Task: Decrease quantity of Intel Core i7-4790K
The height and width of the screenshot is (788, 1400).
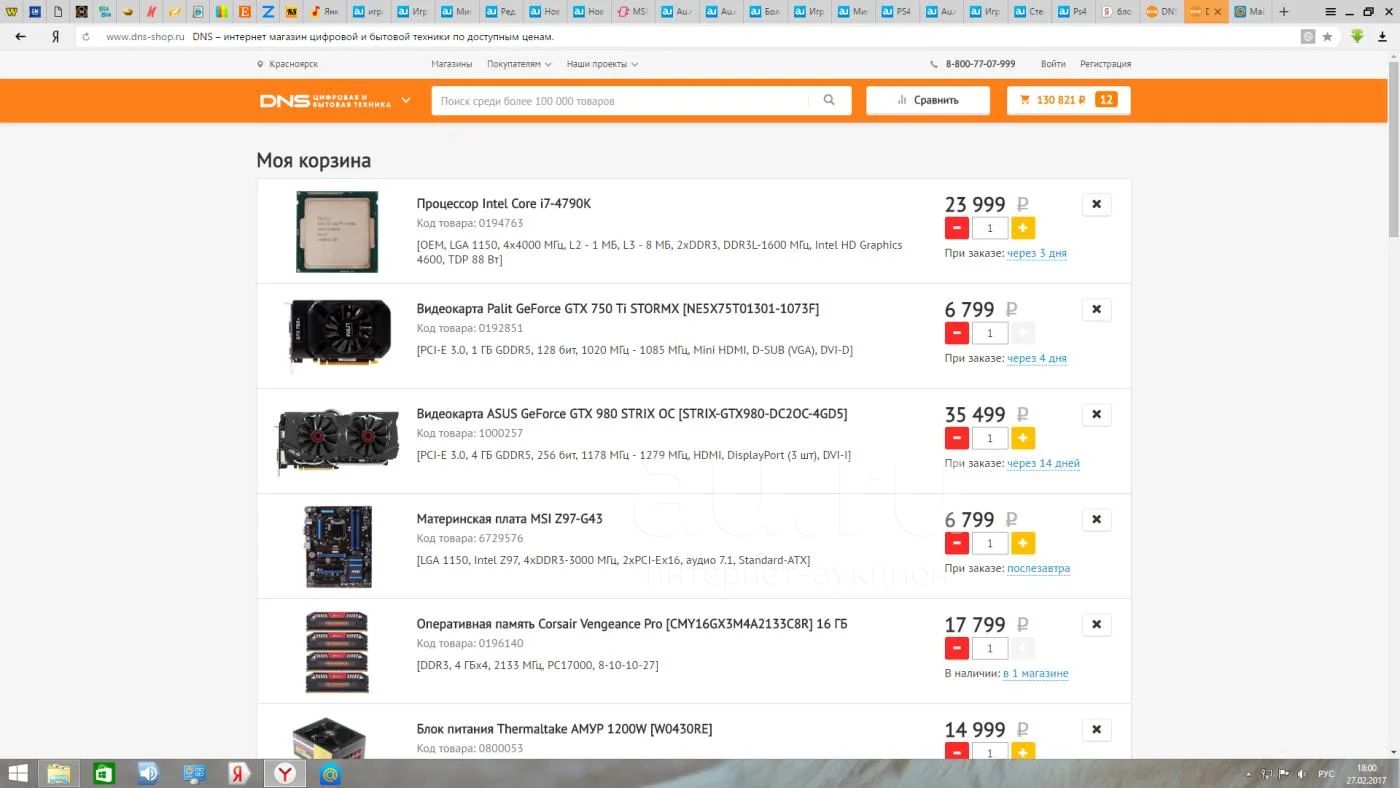Action: point(956,228)
